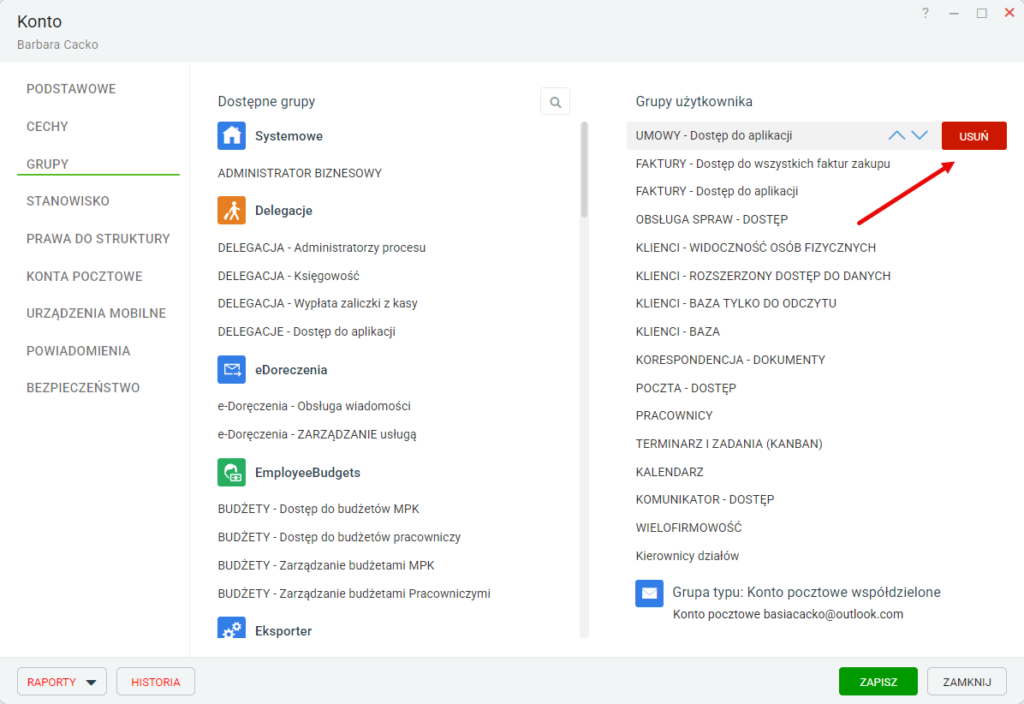
Task: Select KOMUNIKATOR - DOSTĘP group
Action: click(705, 500)
